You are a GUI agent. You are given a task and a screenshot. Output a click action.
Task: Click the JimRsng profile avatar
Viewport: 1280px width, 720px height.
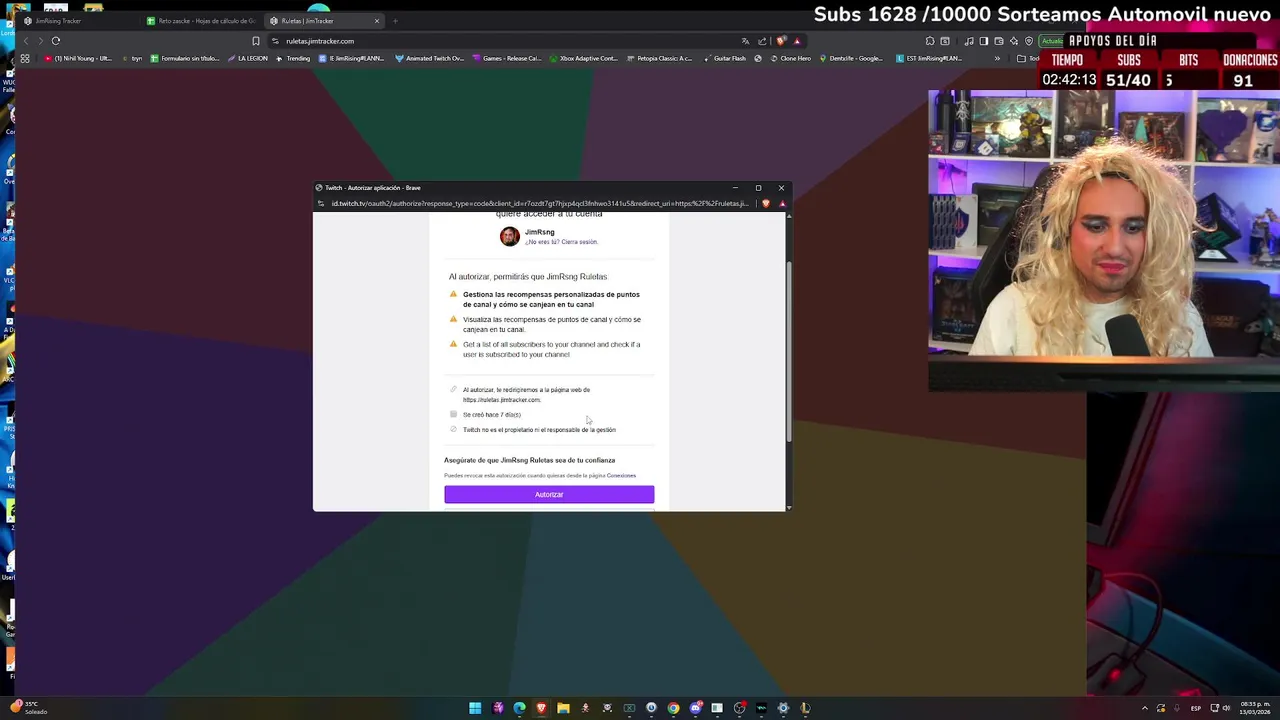coord(510,236)
